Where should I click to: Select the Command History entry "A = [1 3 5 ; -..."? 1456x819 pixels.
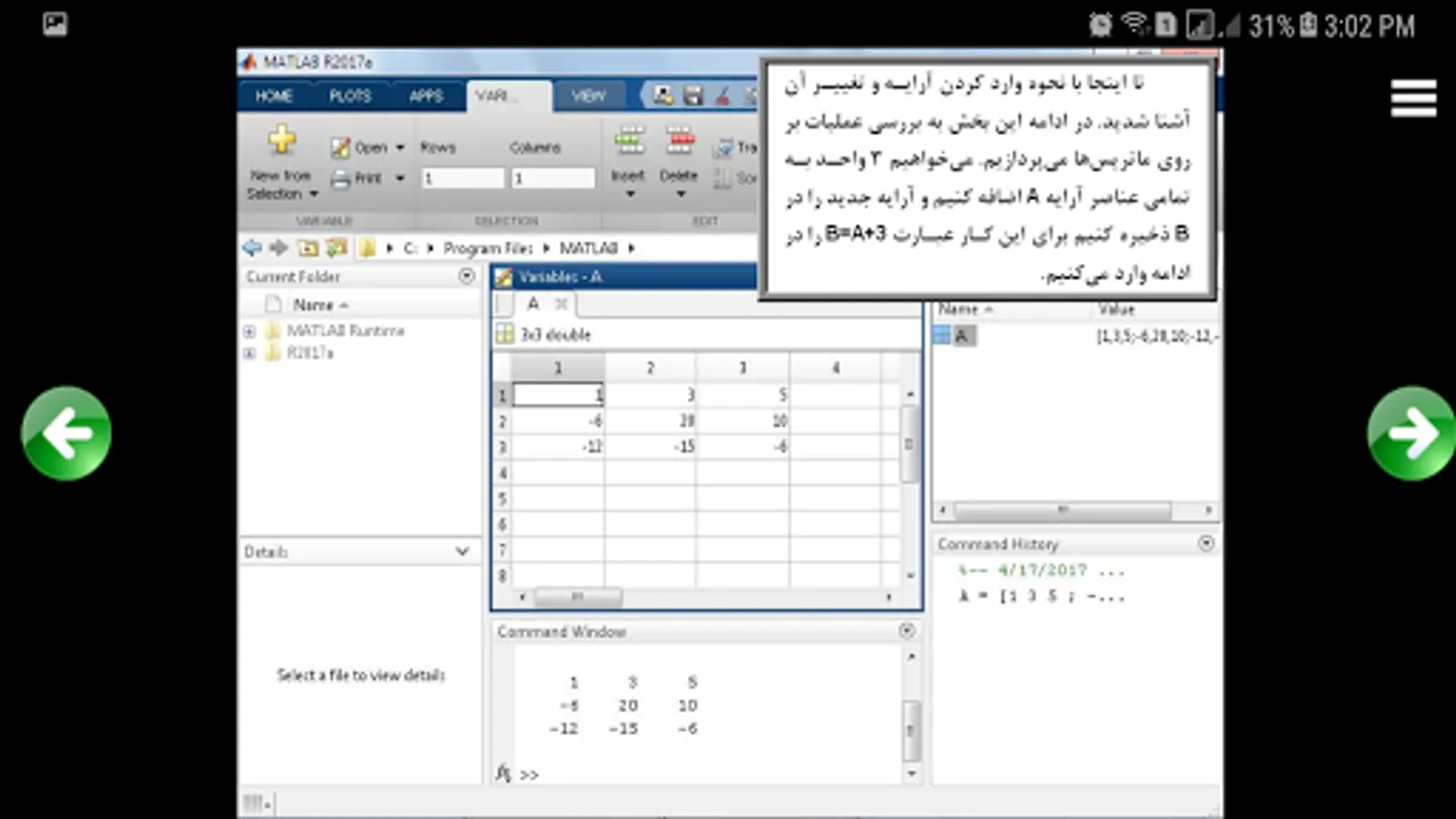1042,596
